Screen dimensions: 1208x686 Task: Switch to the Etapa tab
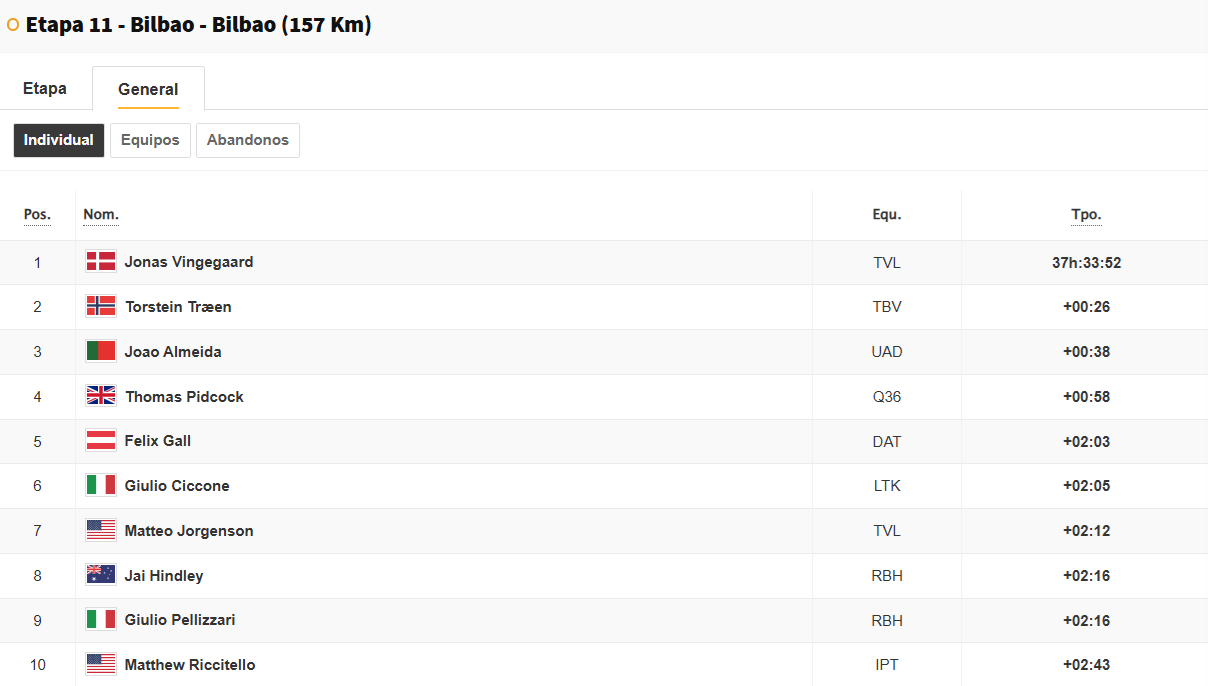pyautogui.click(x=45, y=88)
